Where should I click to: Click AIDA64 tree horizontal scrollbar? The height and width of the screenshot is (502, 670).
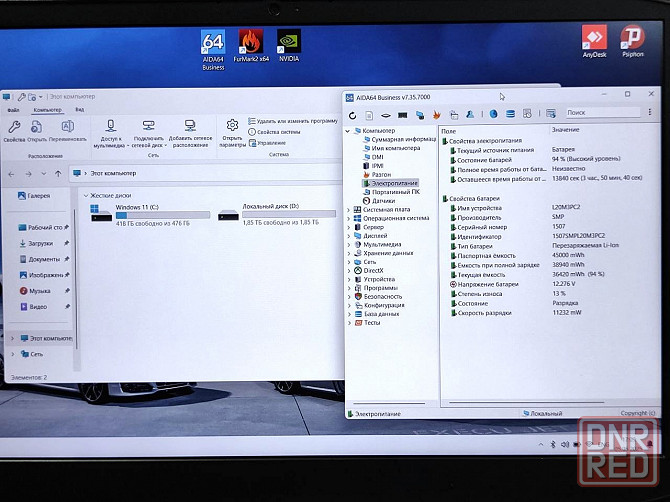pos(389,403)
